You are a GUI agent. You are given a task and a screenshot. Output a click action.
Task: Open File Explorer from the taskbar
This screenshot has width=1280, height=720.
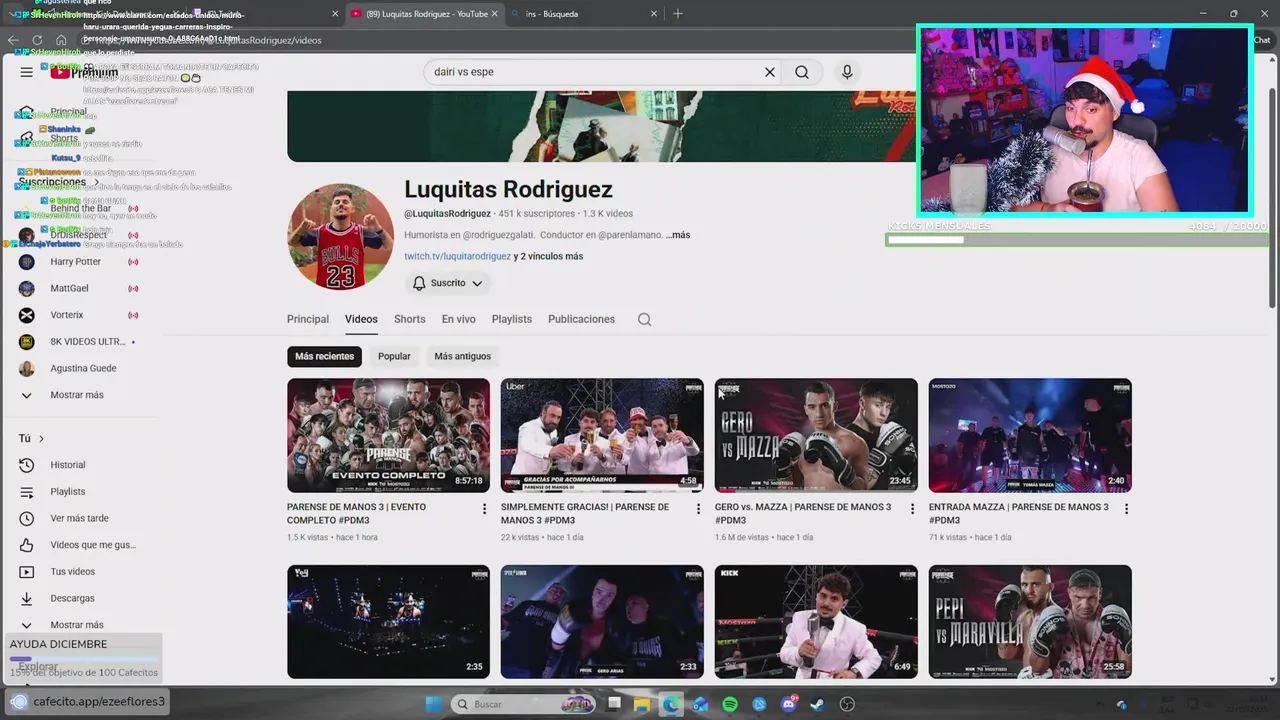pyautogui.click(x=642, y=704)
